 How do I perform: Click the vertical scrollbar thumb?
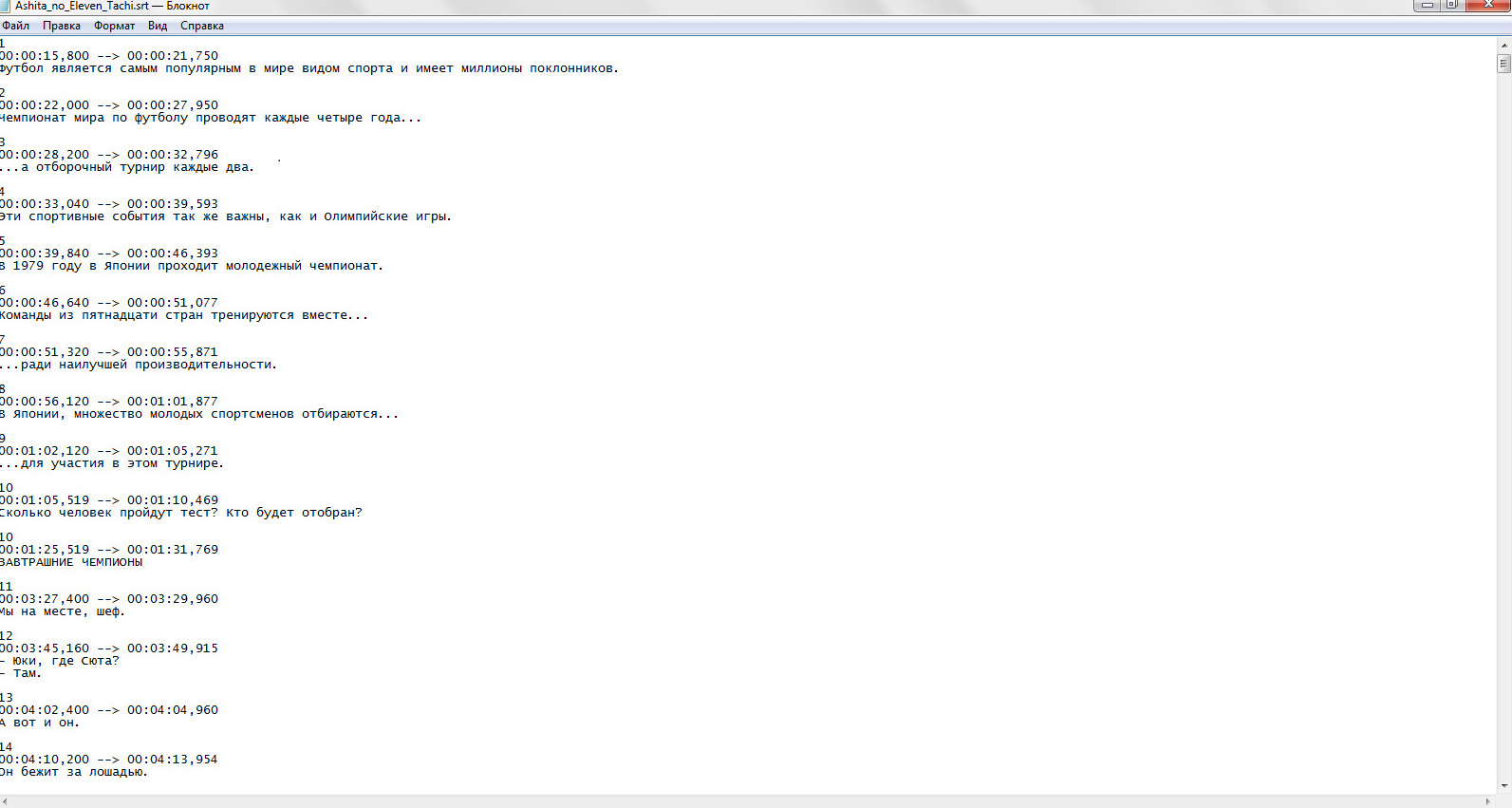pyautogui.click(x=1504, y=64)
